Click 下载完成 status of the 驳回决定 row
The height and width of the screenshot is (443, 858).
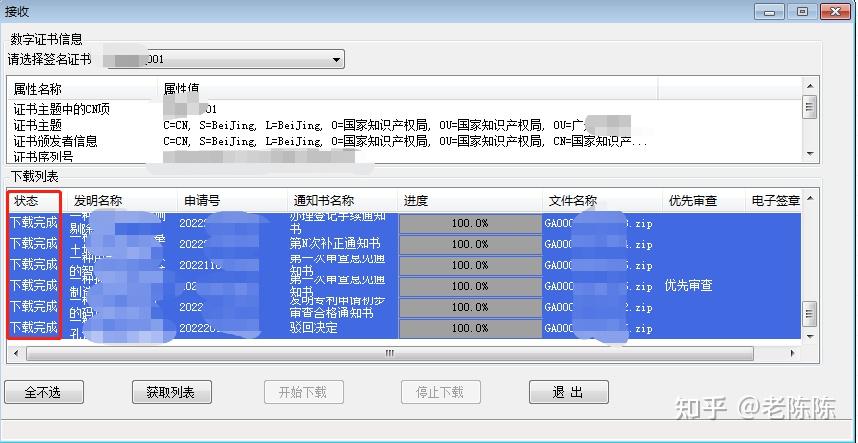click(x=34, y=328)
